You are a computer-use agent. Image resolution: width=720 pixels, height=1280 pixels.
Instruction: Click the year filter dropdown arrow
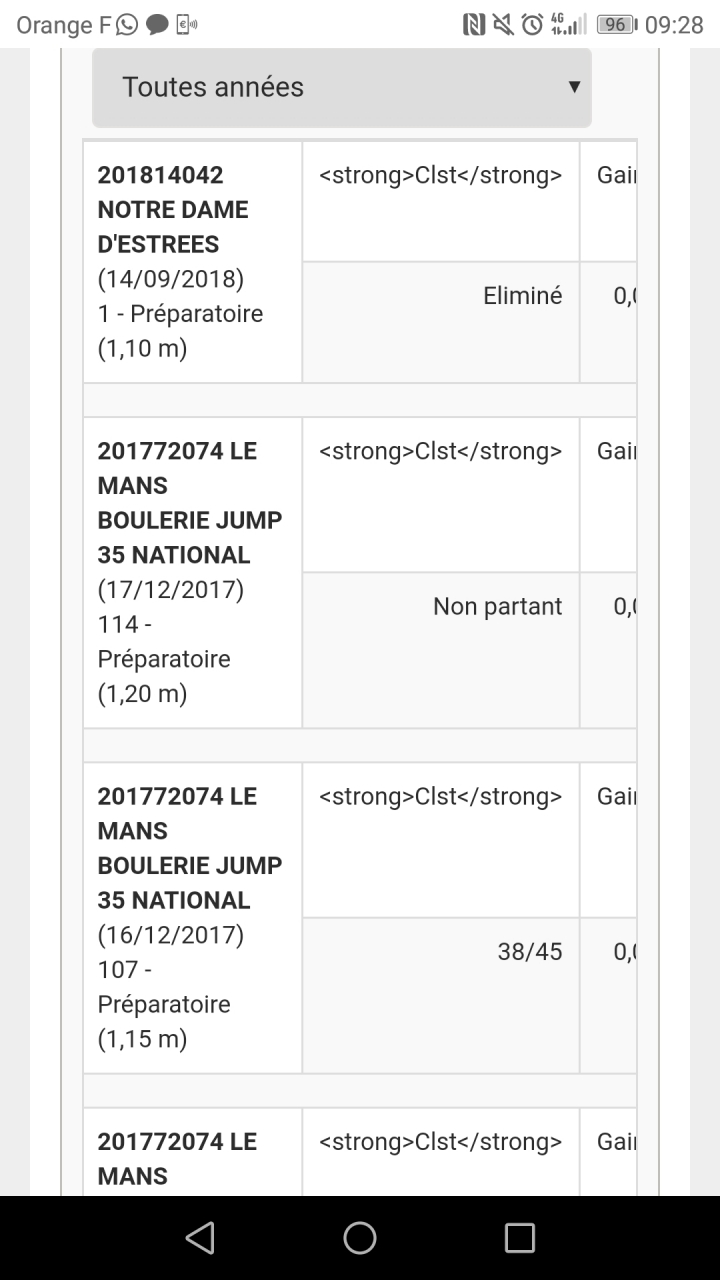tap(574, 87)
